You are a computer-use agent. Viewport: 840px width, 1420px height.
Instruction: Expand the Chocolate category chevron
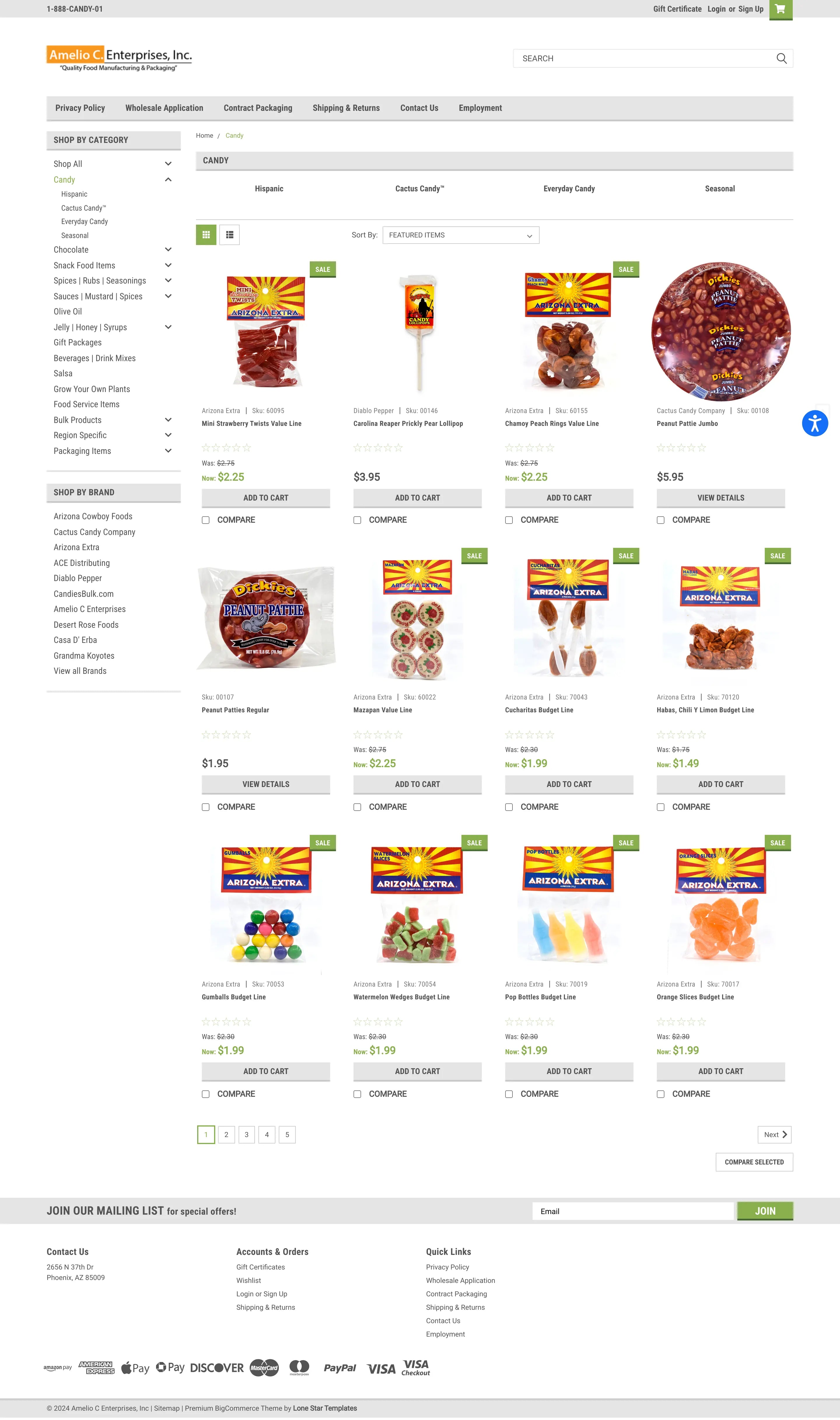click(168, 250)
